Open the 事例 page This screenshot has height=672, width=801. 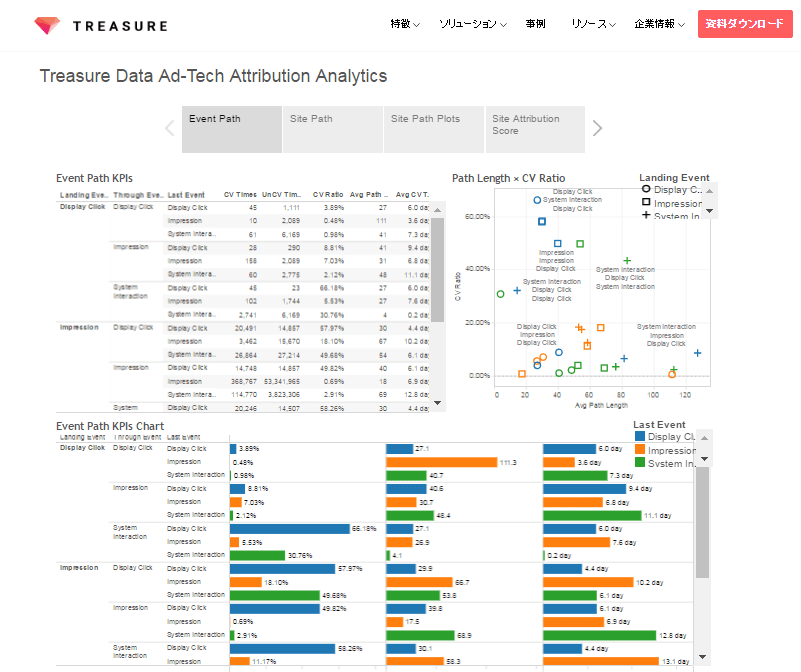pos(535,24)
